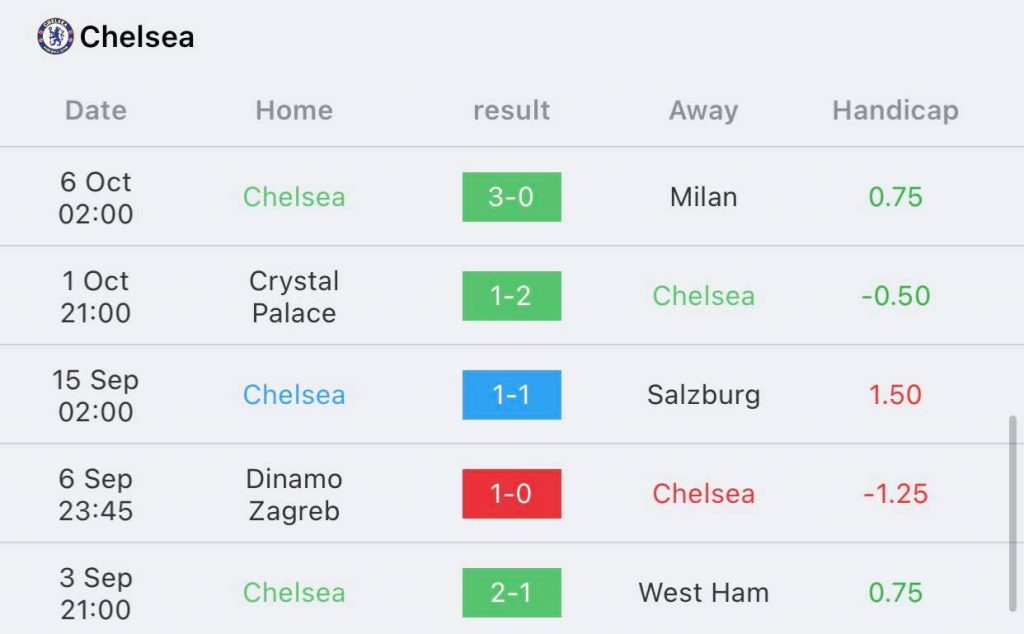This screenshot has height=634, width=1024.
Task: Select the green 3-0 result badge
Action: 511,197
